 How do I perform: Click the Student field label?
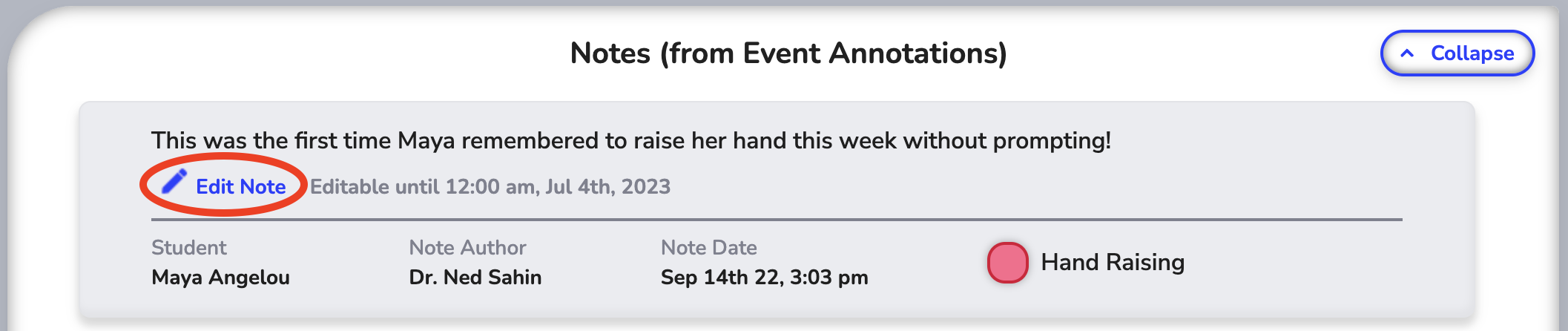[x=189, y=247]
